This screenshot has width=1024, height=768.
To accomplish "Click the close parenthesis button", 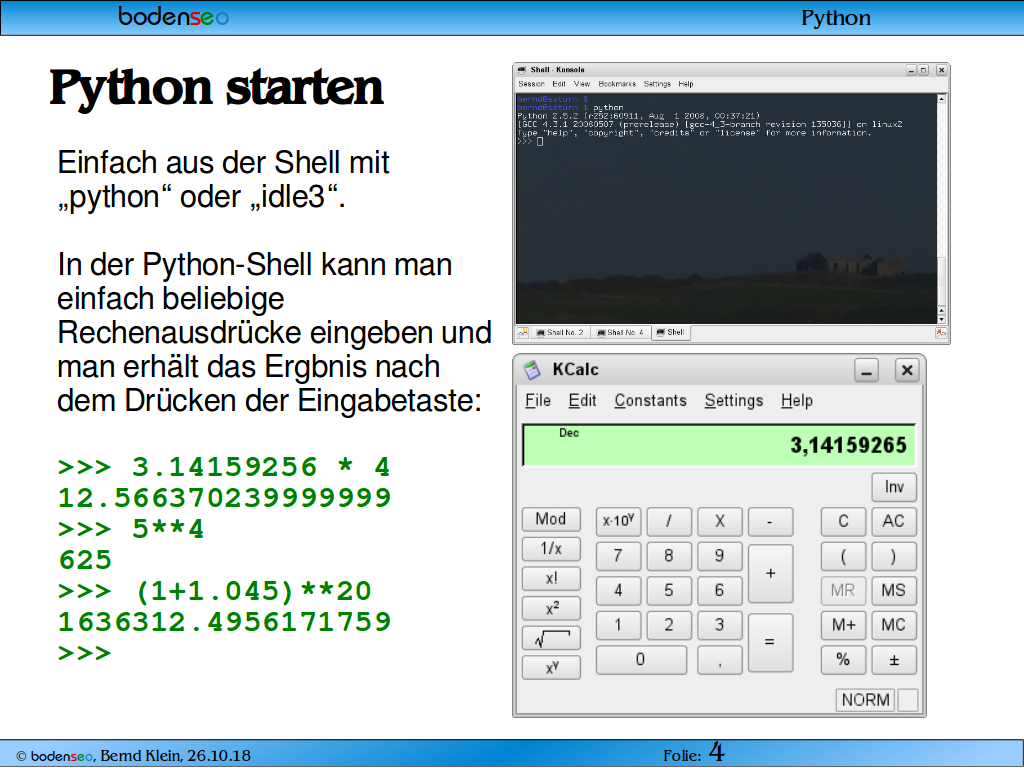I will click(x=894, y=556).
